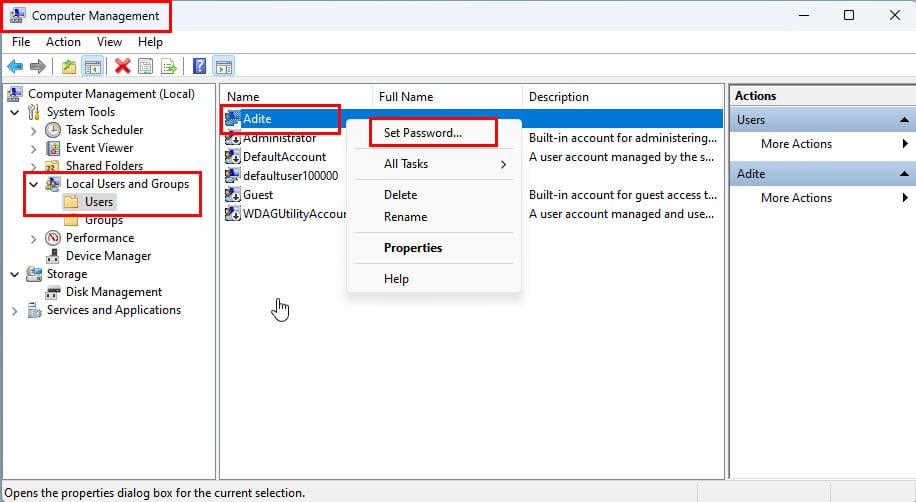This screenshot has height=502, width=916.
Task: Maximize the Computer Management window
Action: 849,15
